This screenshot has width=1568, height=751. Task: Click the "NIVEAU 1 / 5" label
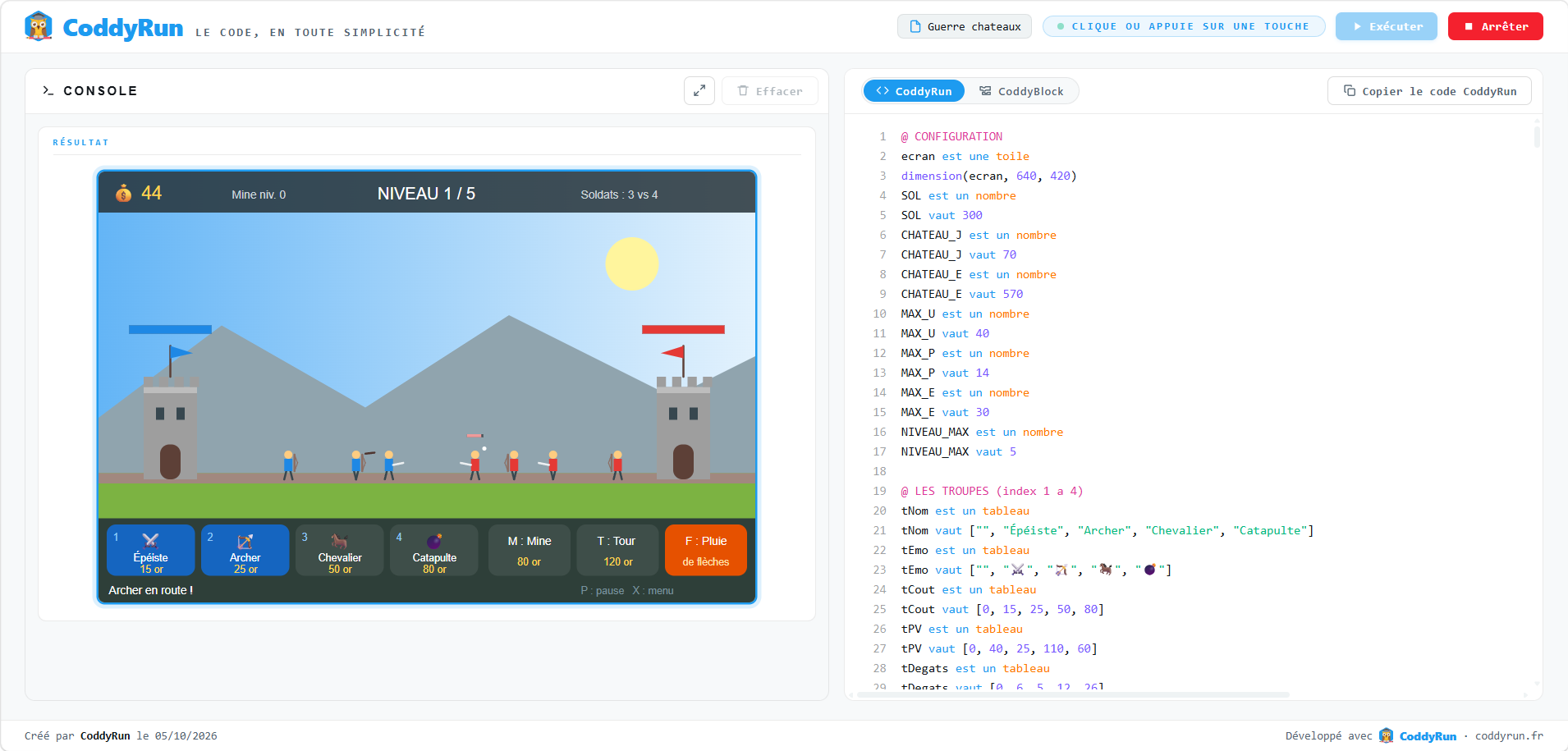(x=426, y=194)
